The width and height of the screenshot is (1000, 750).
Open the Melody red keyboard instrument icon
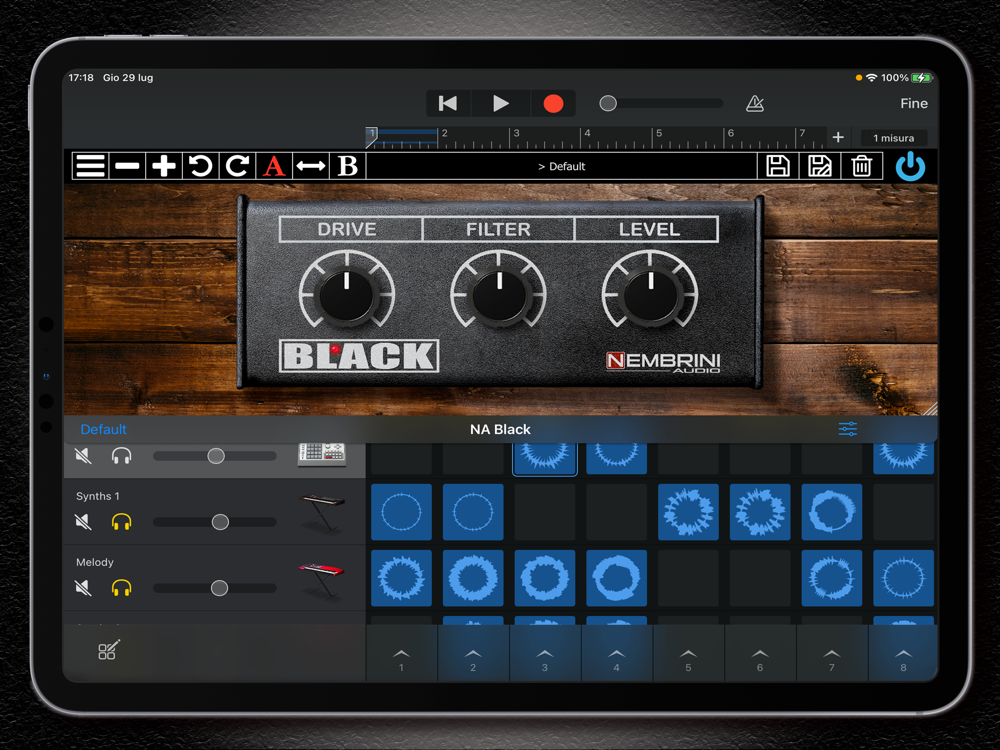coord(322,579)
